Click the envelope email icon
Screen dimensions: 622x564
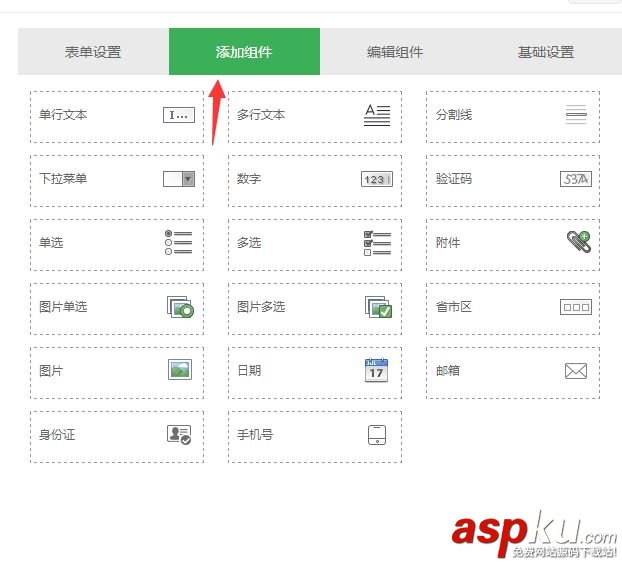tap(576, 371)
